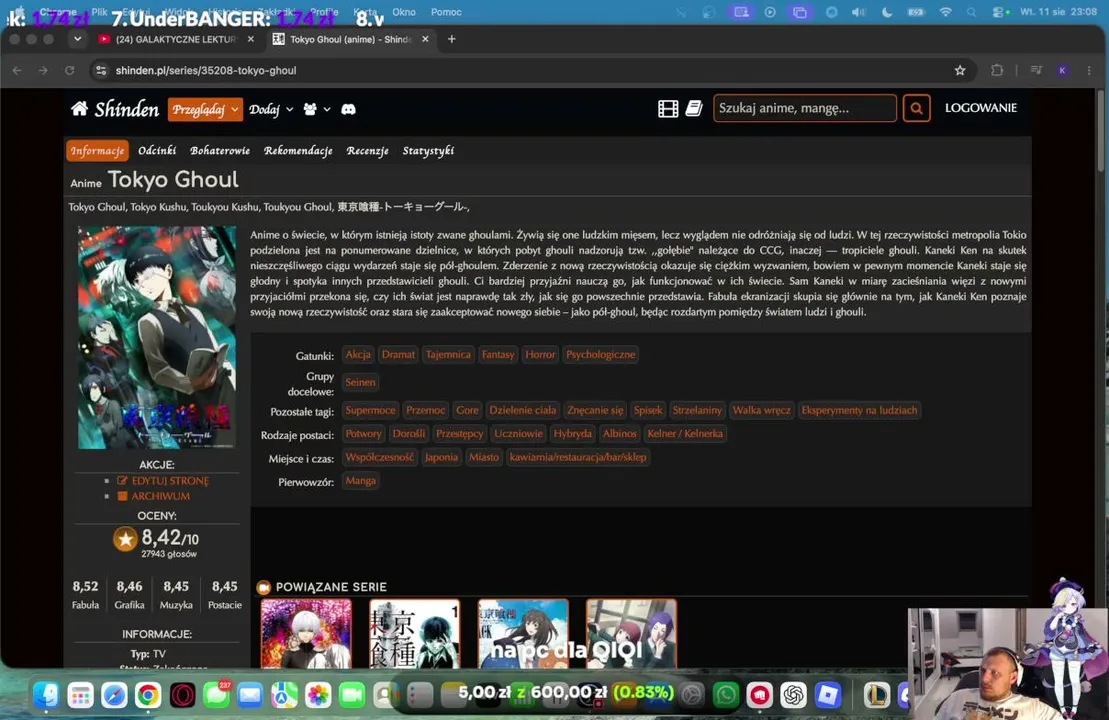Click the orange search magnifier button
The width and height of the screenshot is (1109, 720).
[916, 108]
